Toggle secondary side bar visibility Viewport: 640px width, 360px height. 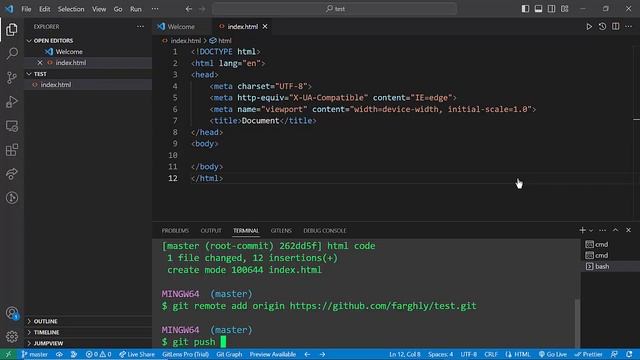pyautogui.click(x=551, y=9)
